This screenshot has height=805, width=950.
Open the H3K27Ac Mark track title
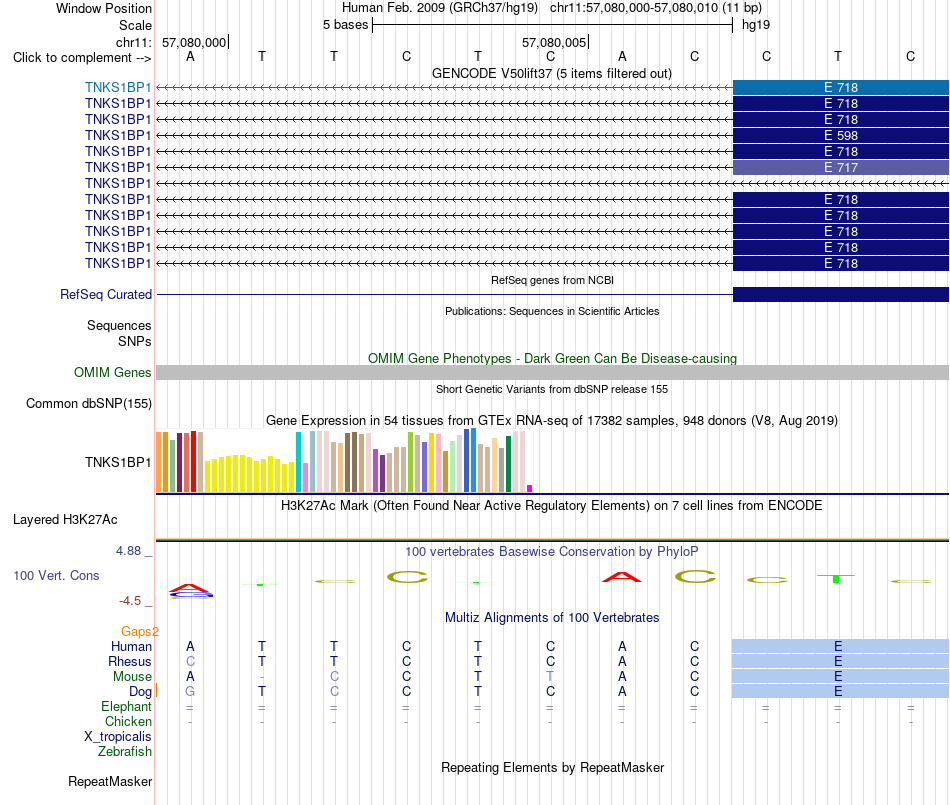(x=551, y=506)
